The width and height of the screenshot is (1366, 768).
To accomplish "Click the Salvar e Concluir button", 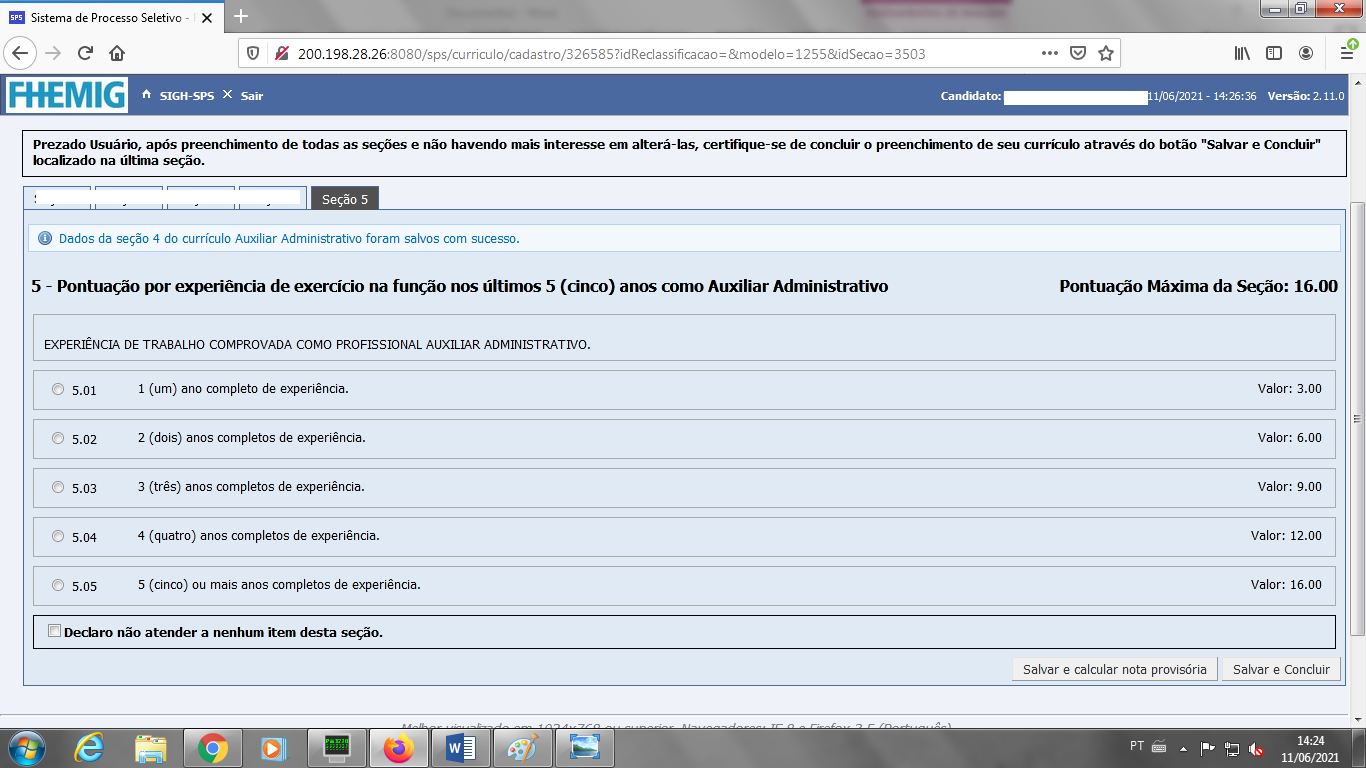I will tap(1281, 669).
